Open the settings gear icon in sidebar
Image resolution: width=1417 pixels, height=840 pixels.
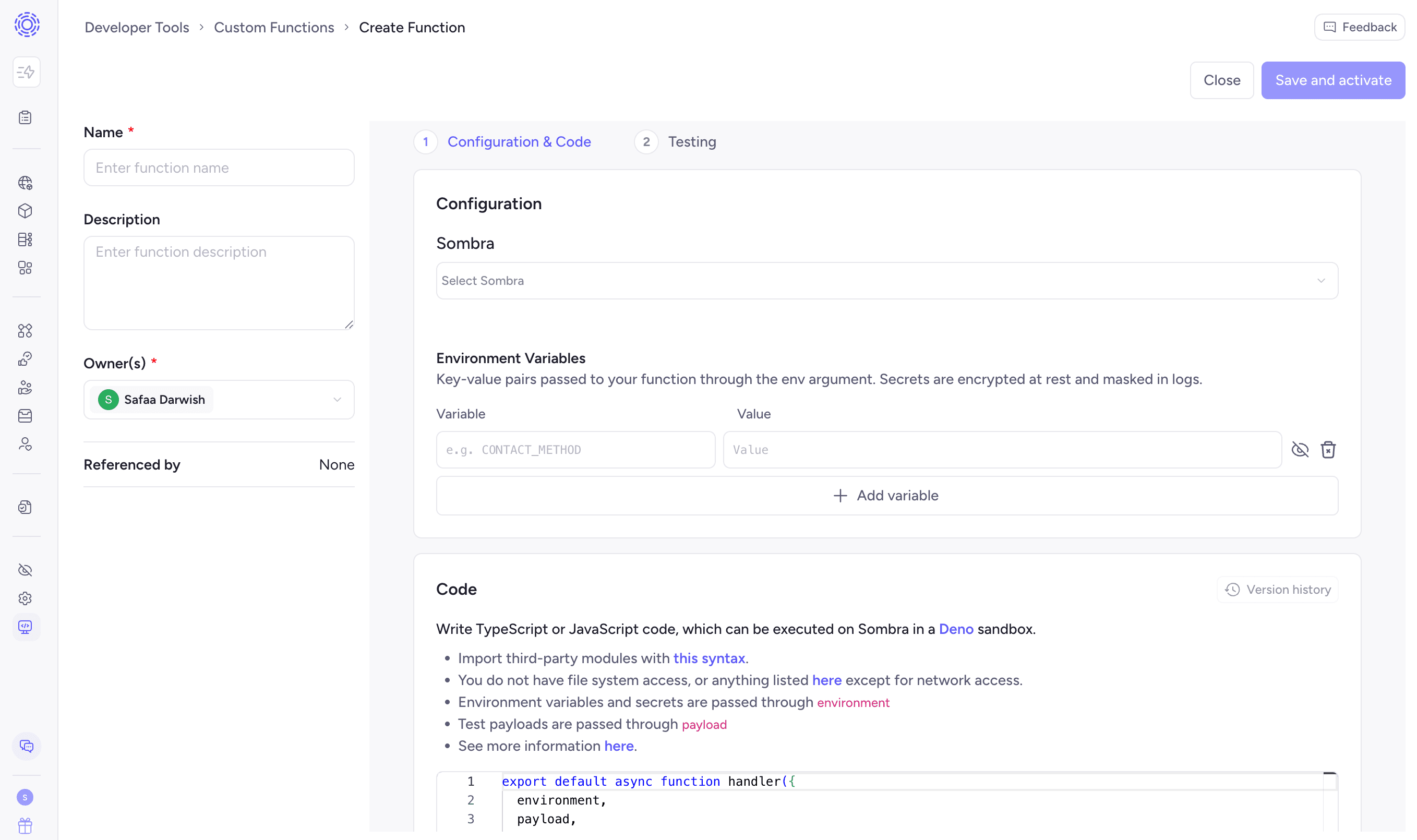26,598
